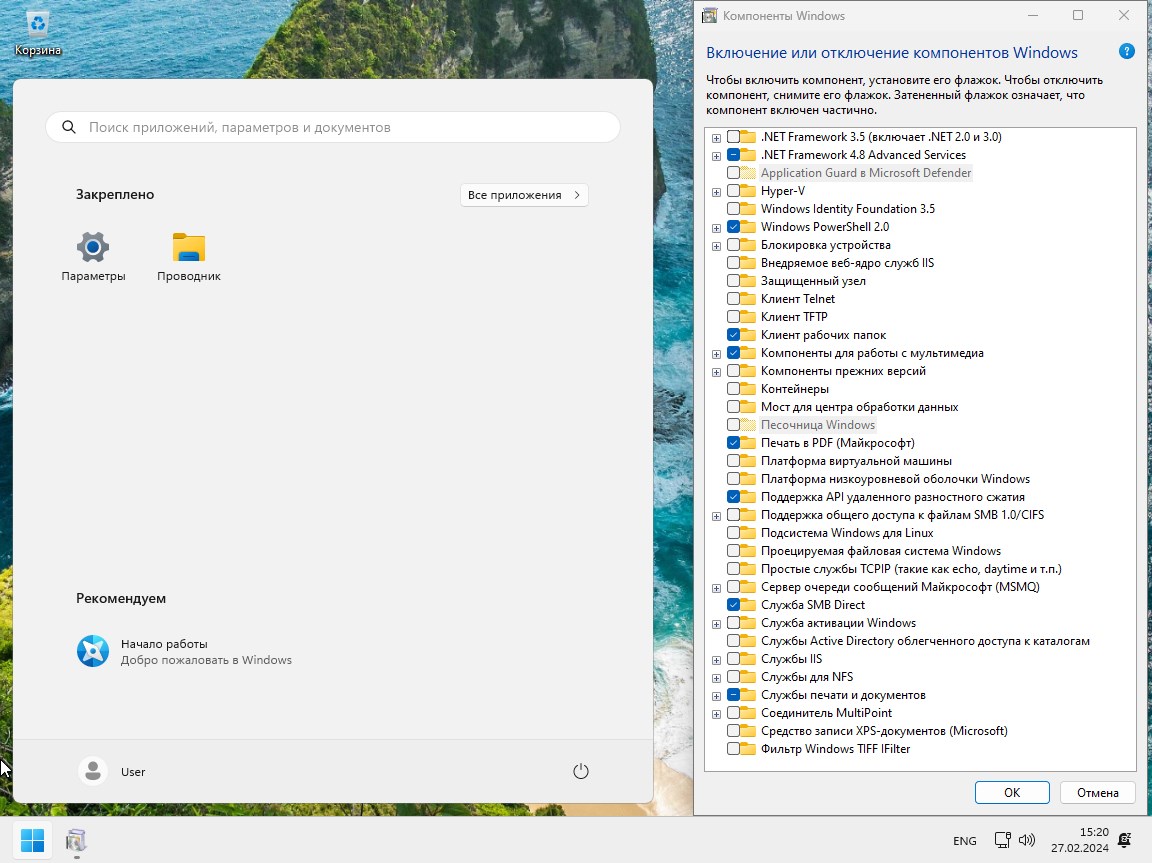Switch the ENG input language indicator
Image resolution: width=1152 pixels, height=863 pixels.
[x=965, y=841]
